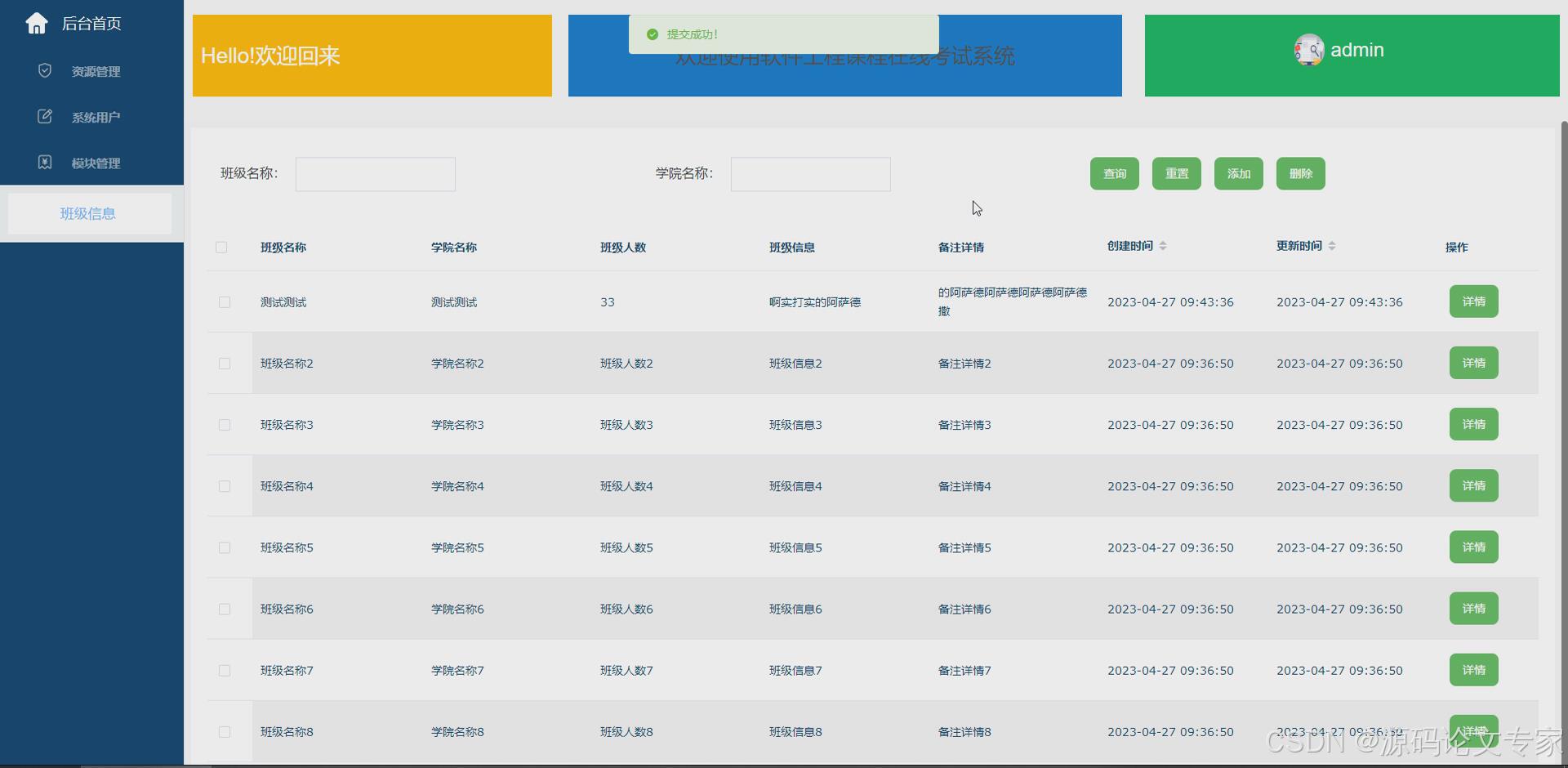Check the box for row 班级名称7
The height and width of the screenshot is (768, 1568).
[x=225, y=671]
